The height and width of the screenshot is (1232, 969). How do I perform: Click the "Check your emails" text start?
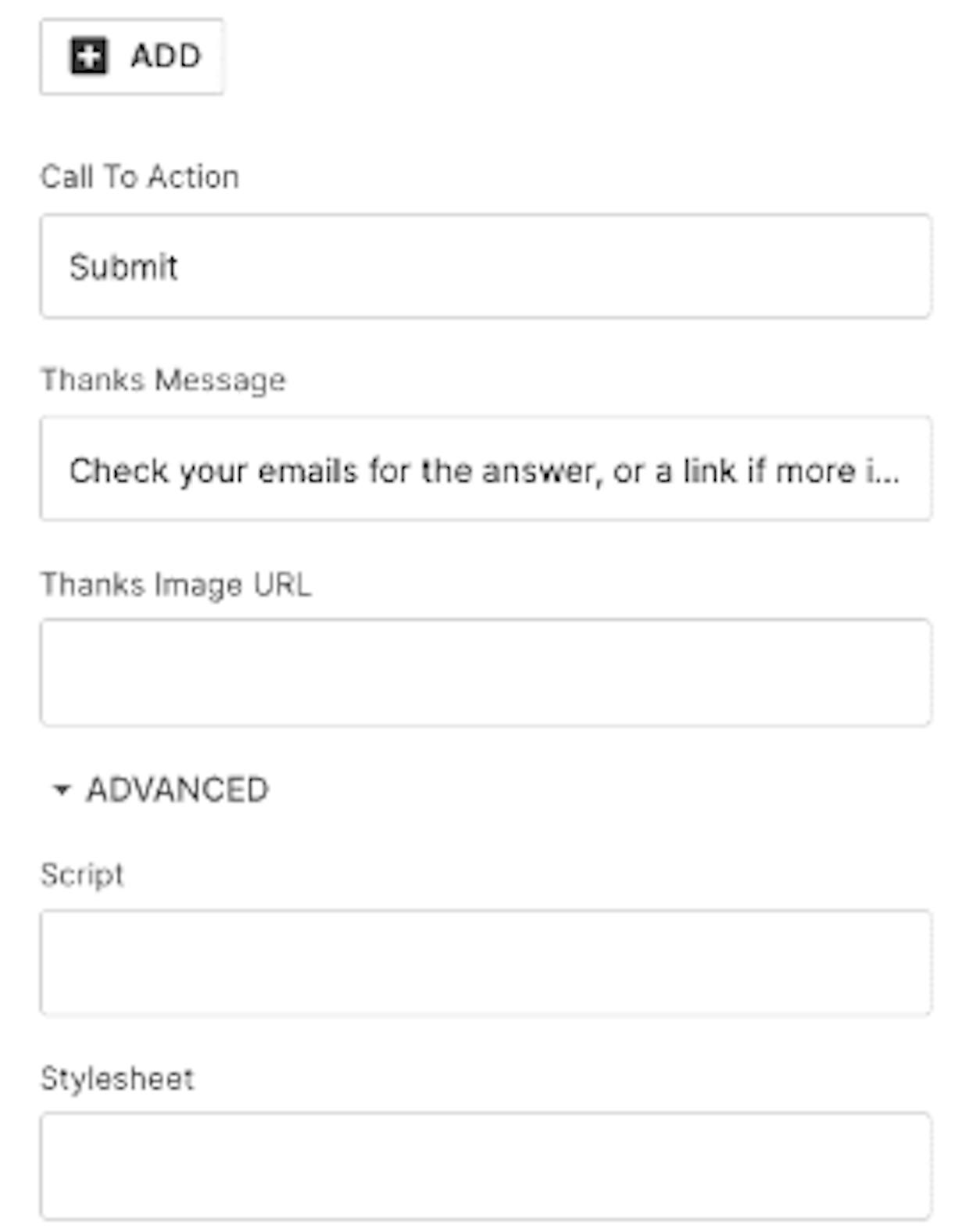[x=155, y=471]
